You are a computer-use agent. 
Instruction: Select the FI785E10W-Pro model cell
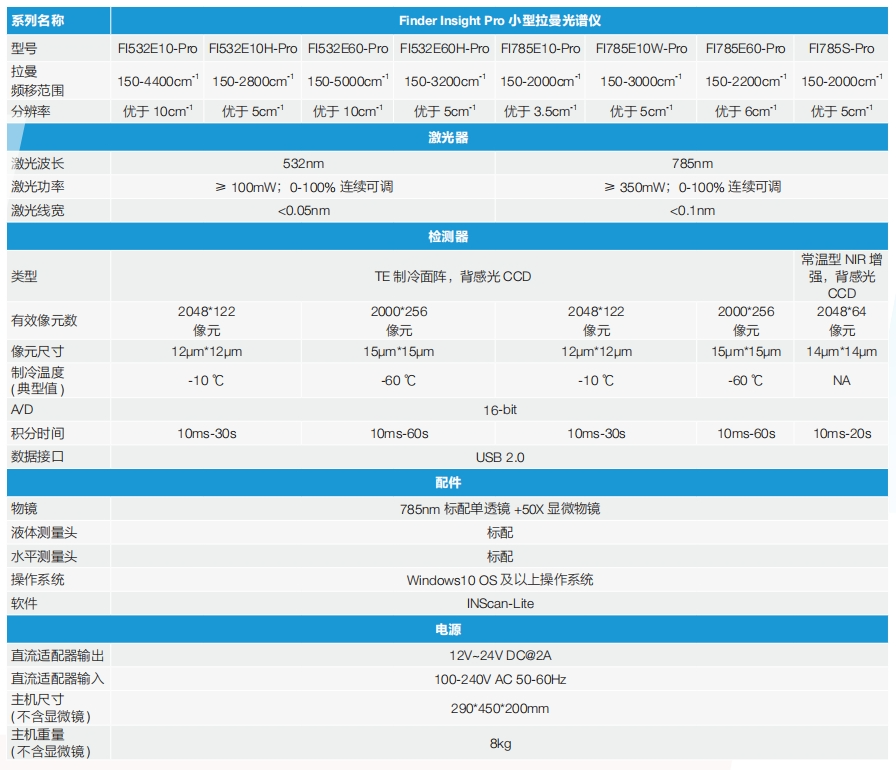point(641,48)
